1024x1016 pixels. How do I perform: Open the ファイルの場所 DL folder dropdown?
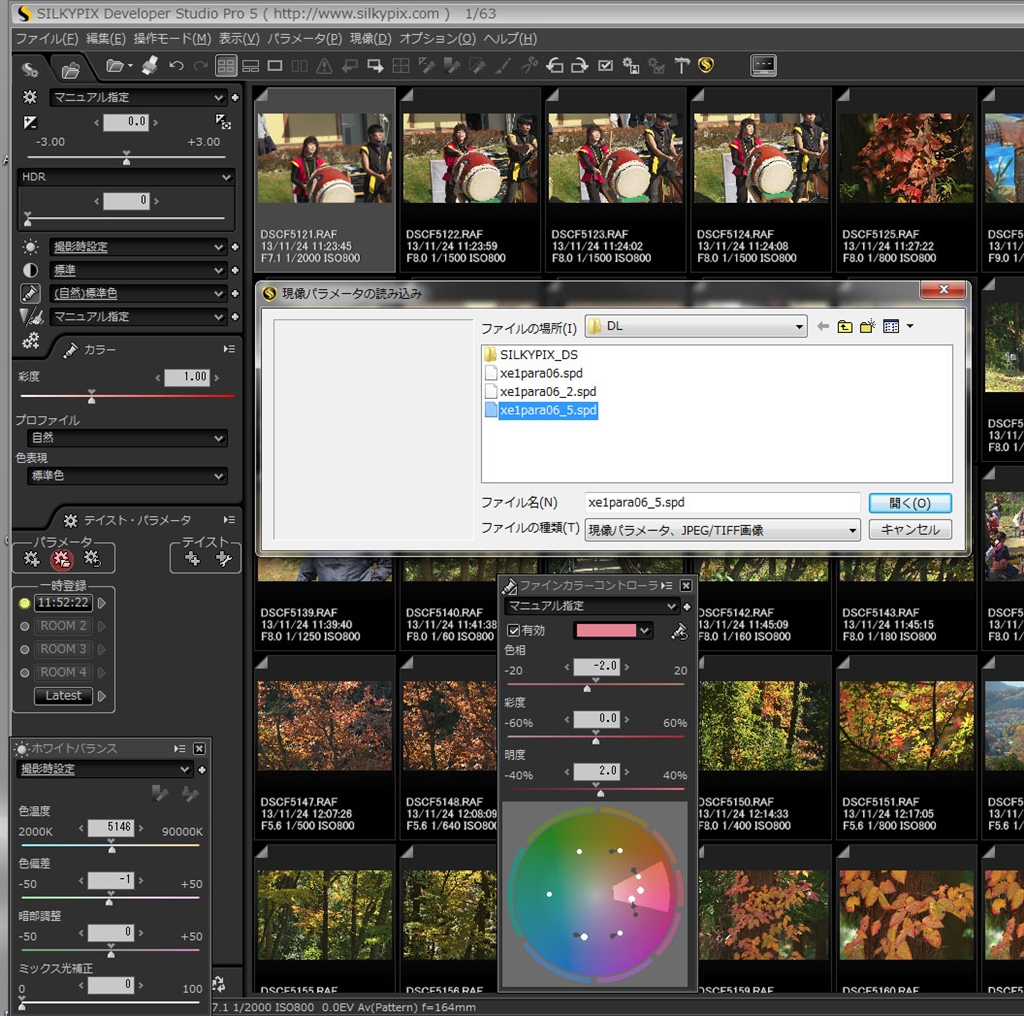[798, 327]
